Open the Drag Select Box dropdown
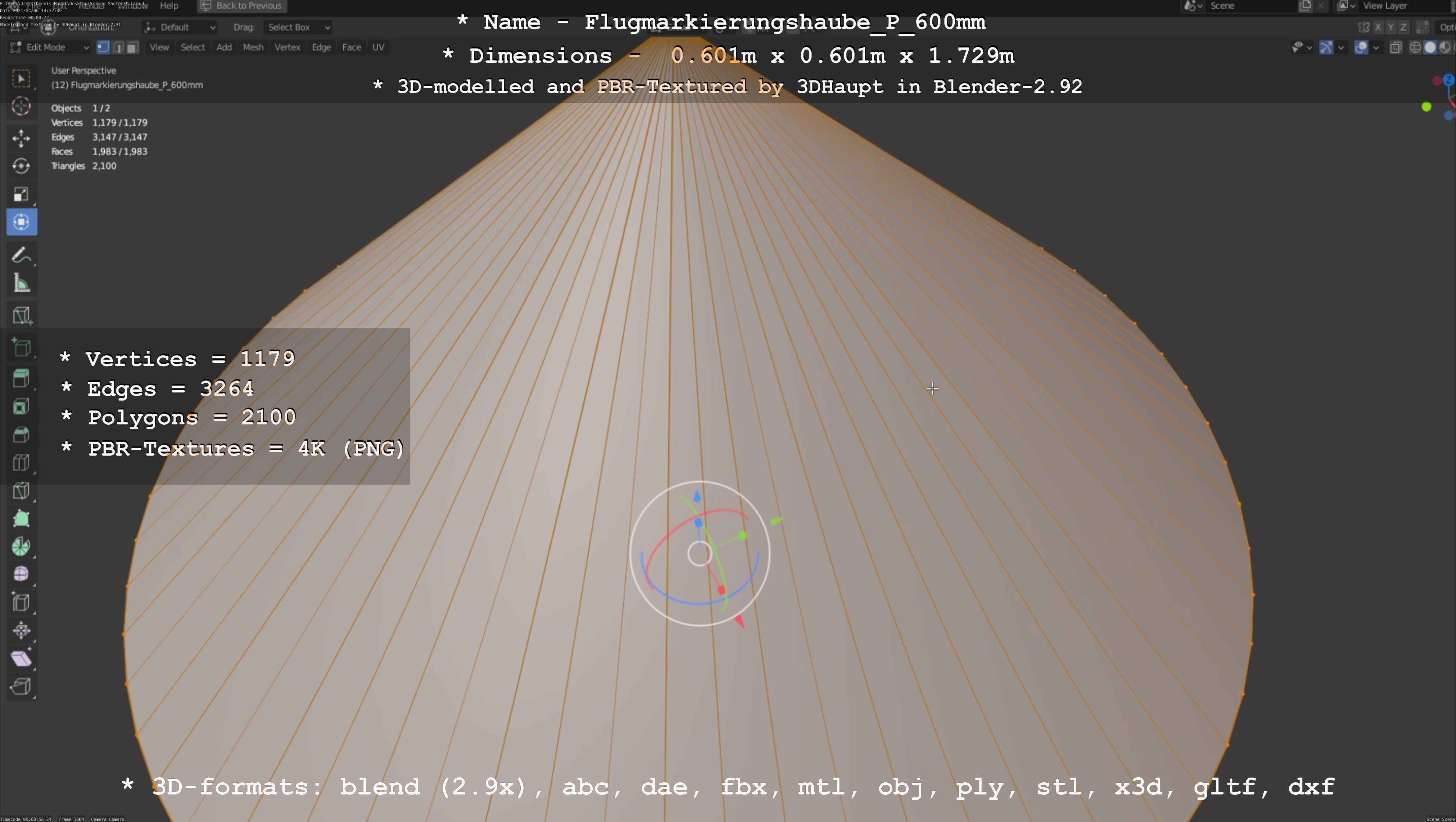Viewport: 1456px width, 822px height. click(x=298, y=27)
